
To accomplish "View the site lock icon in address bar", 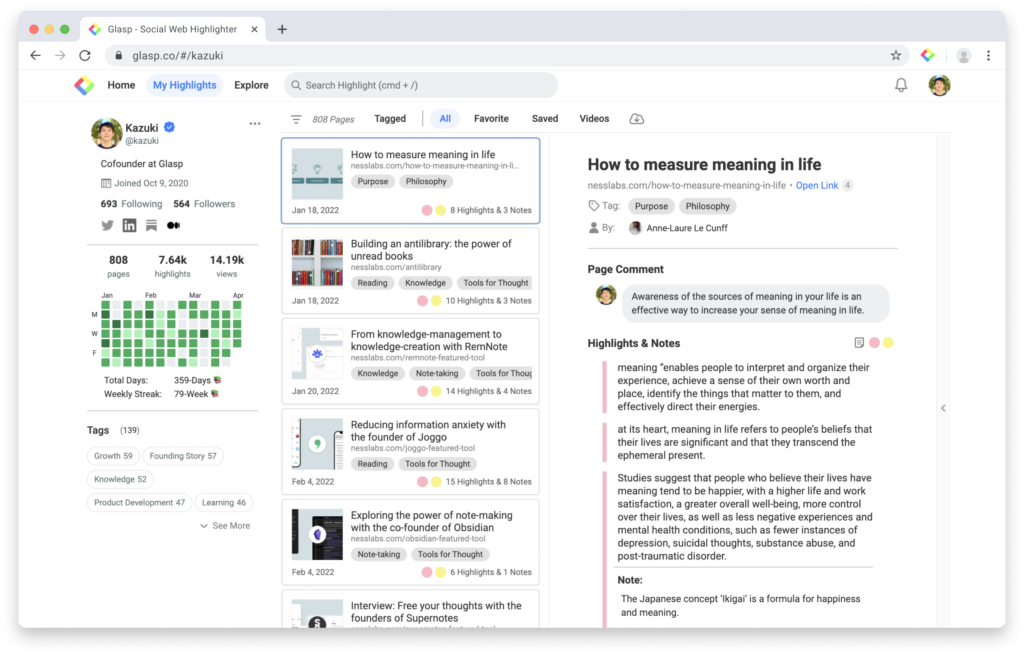I will coord(118,56).
